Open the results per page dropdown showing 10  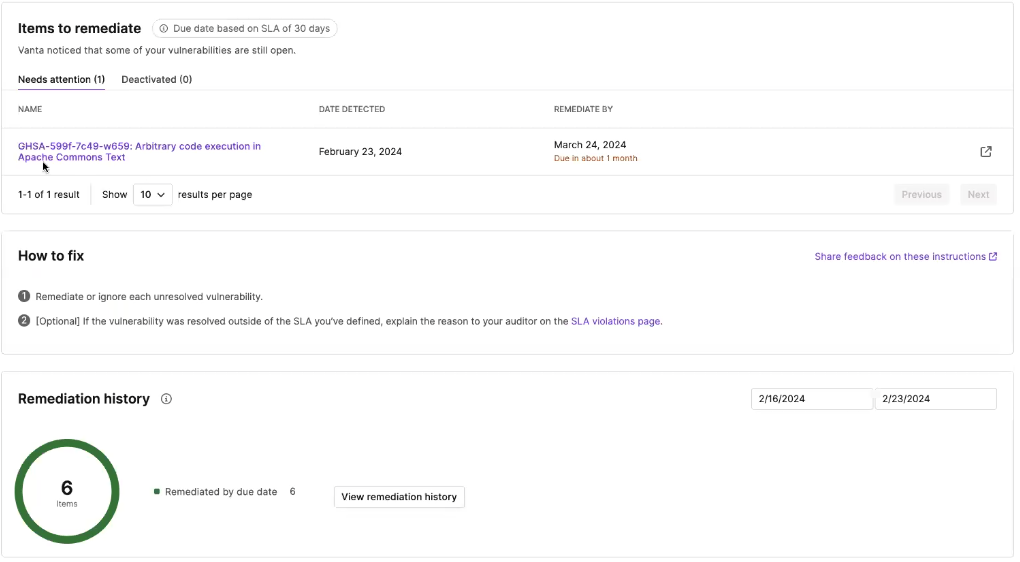point(153,194)
